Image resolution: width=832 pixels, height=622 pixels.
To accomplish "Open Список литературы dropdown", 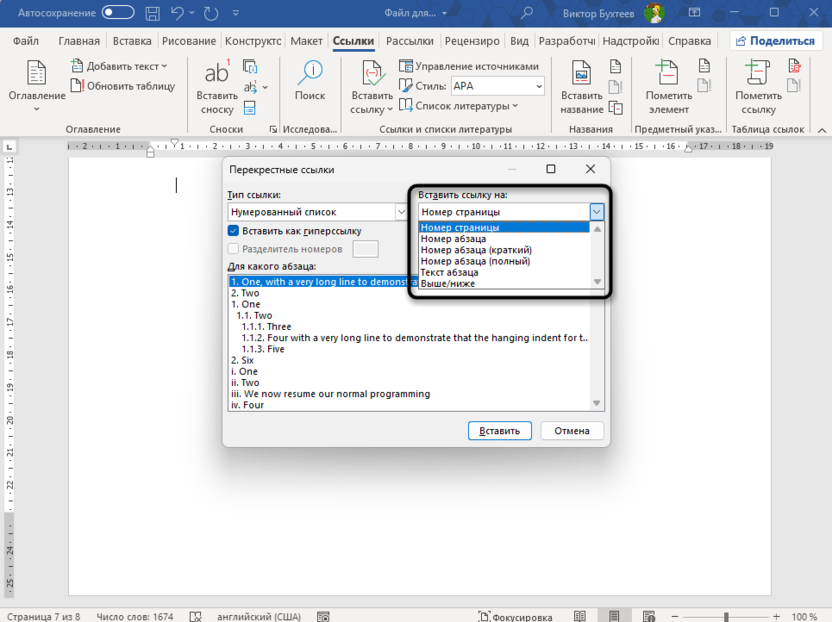I will (458, 106).
